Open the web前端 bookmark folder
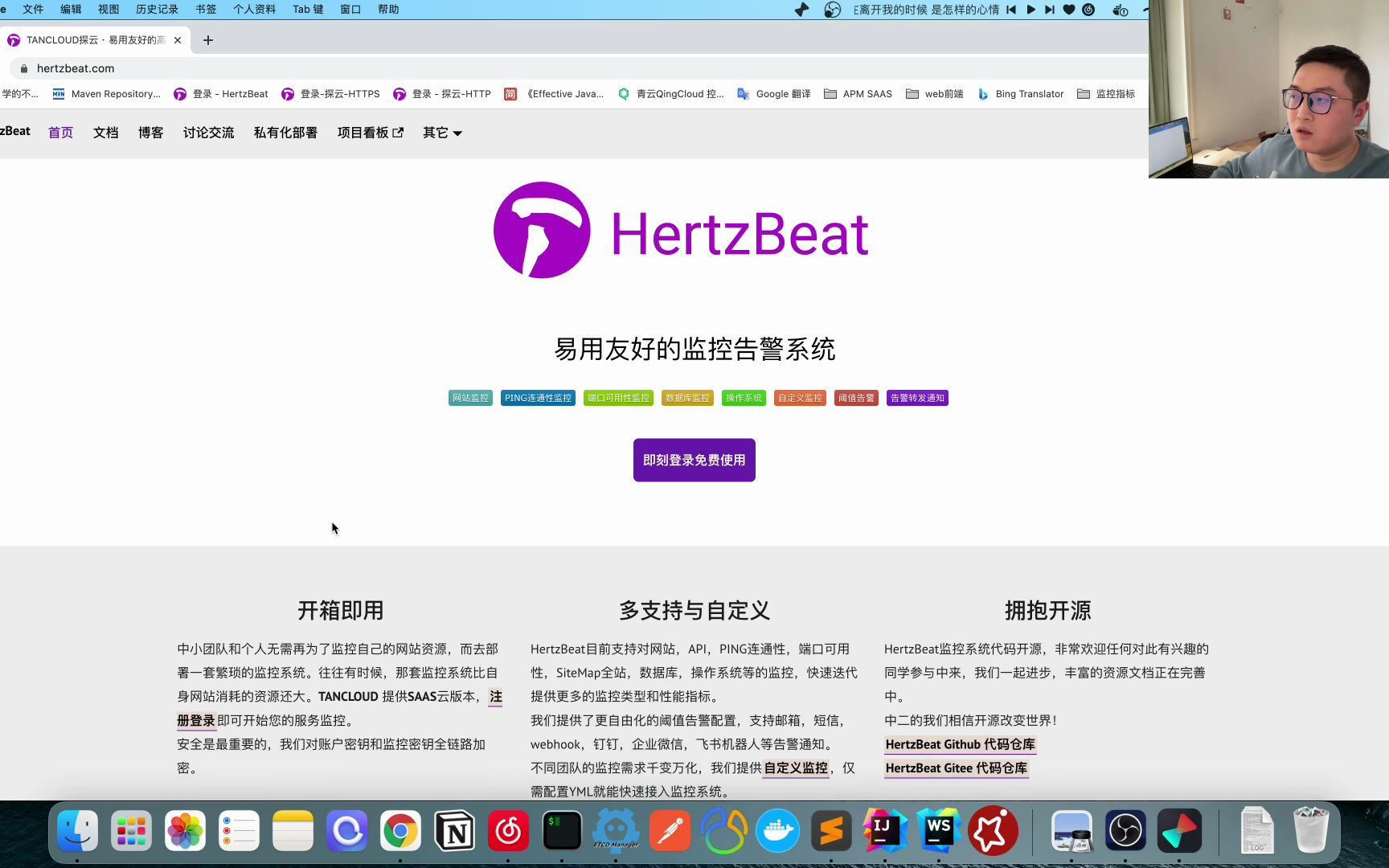 934,94
